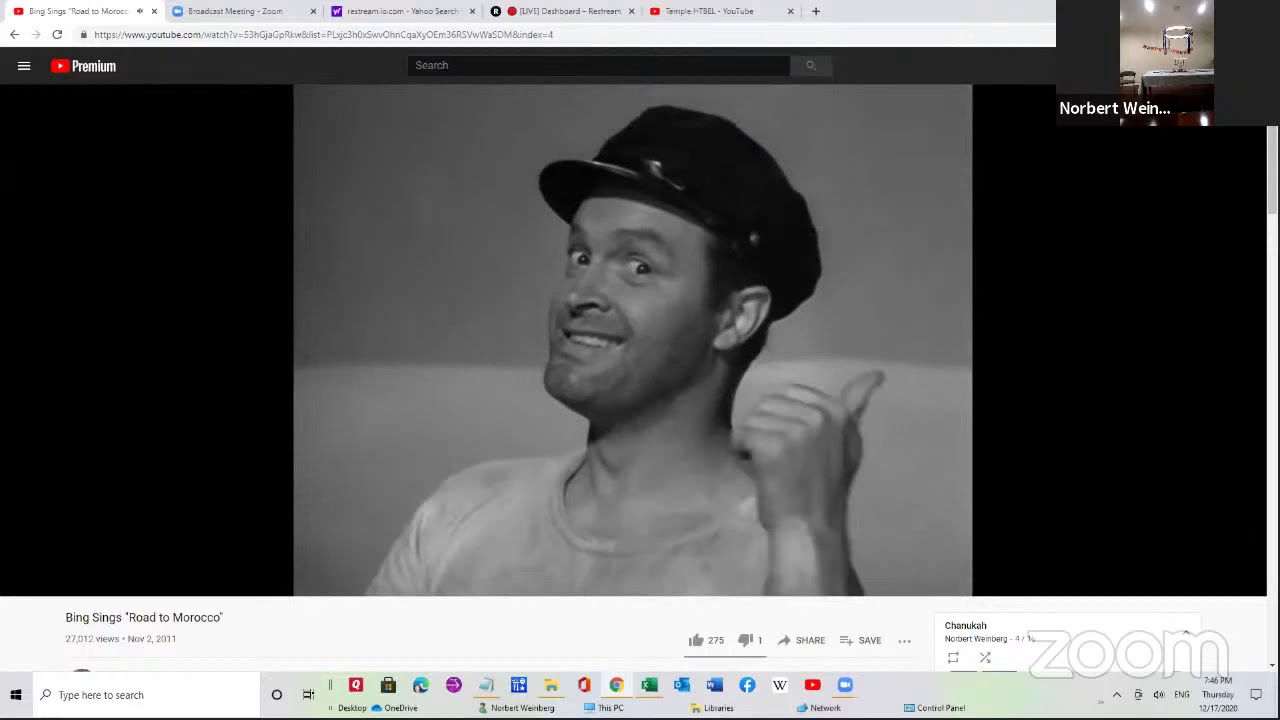Click the site lock icon in address bar
Image resolution: width=1280 pixels, height=720 pixels.
(84, 35)
